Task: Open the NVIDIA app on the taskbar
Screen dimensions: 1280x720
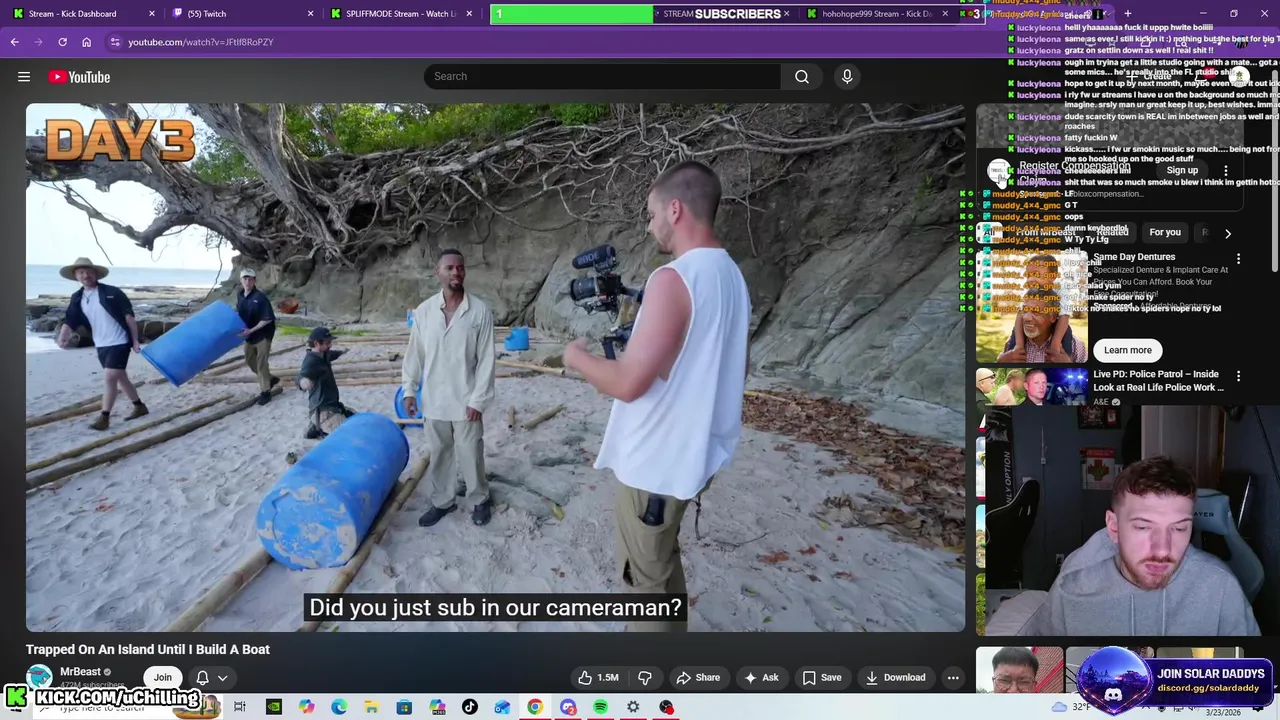Action: tap(273, 707)
